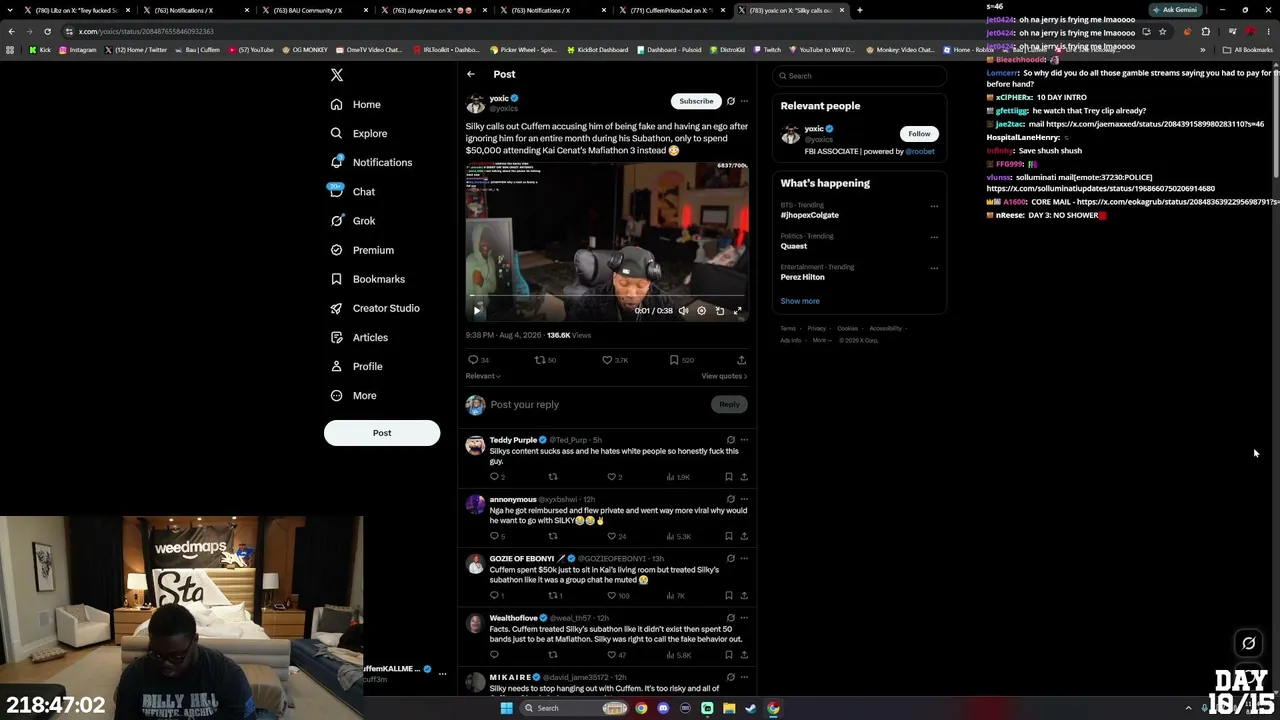Open more options on Teddy Purple's reply
The height and width of the screenshot is (720, 1280).
pos(744,440)
